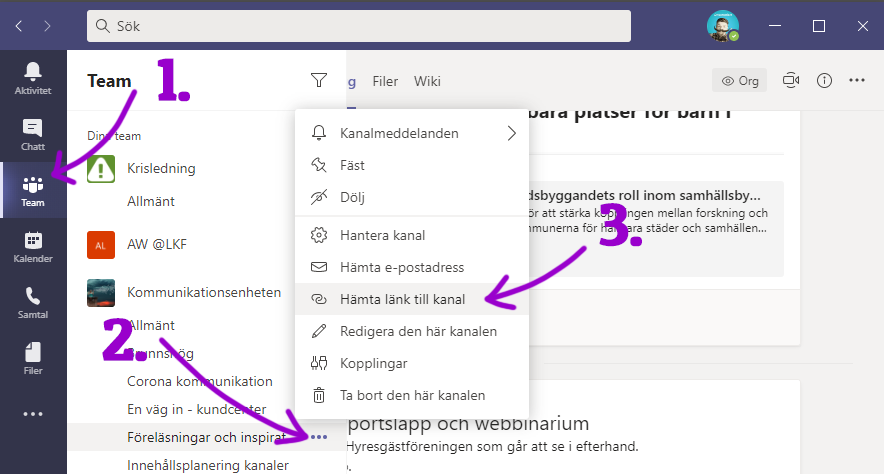
Task: Click the Org visibility button
Action: pos(740,81)
